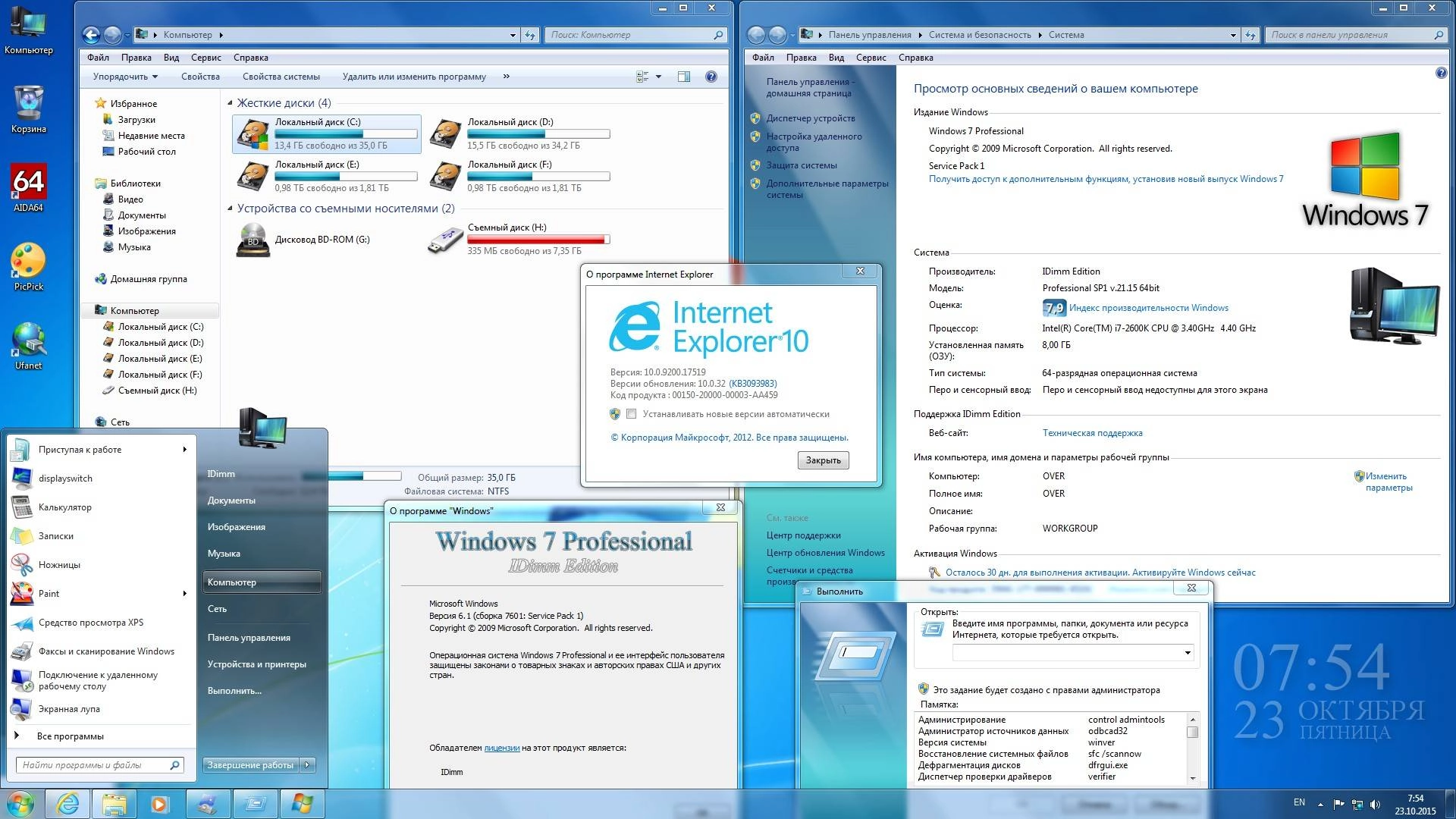This screenshot has width=1456, height=819.
Task: Toggle automatic IE version install checkbox
Action: (631, 414)
